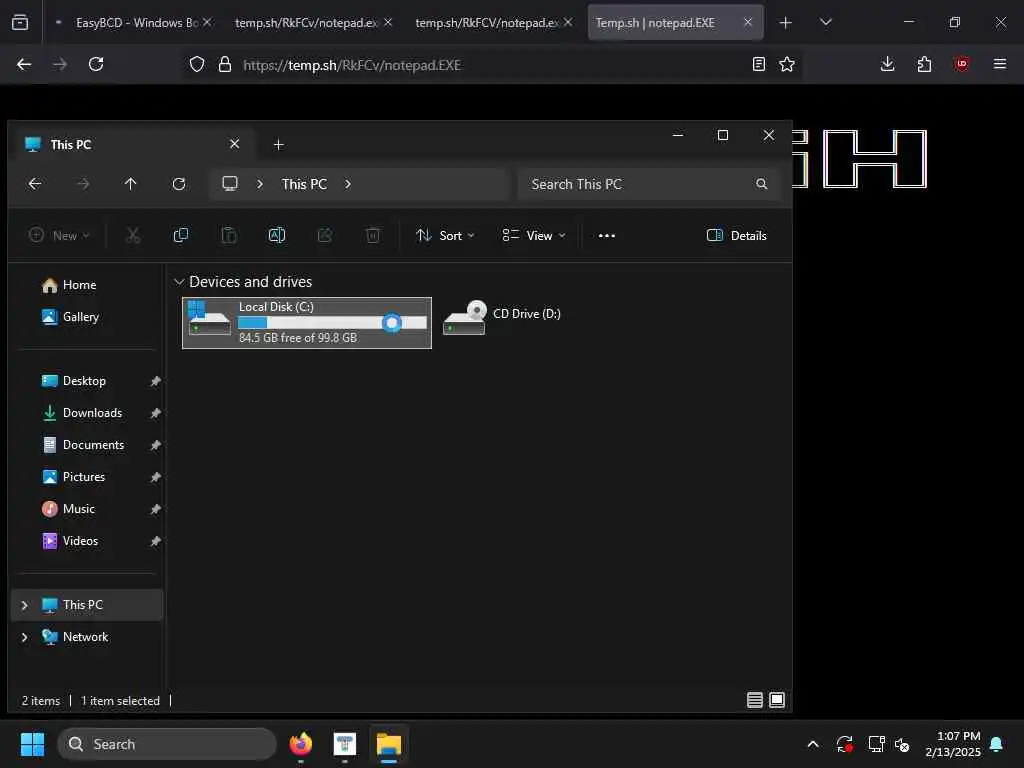
Task: Open the Windows Start menu
Action: pyautogui.click(x=32, y=744)
